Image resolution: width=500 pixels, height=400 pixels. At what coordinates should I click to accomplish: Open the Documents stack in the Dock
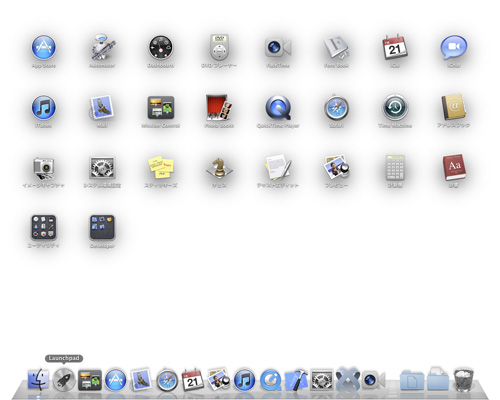(x=412, y=380)
